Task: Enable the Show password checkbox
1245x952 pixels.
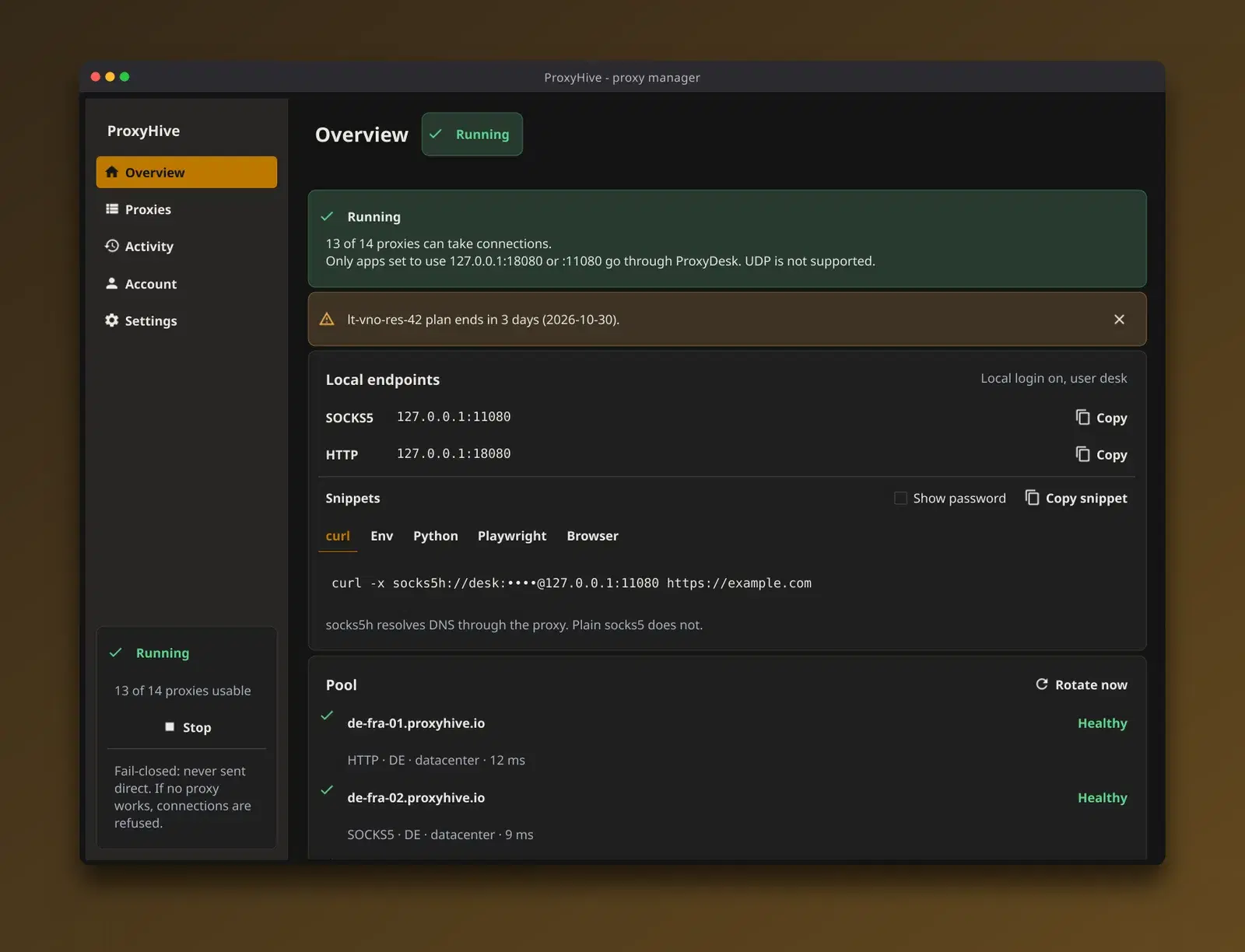Action: pyautogui.click(x=900, y=498)
